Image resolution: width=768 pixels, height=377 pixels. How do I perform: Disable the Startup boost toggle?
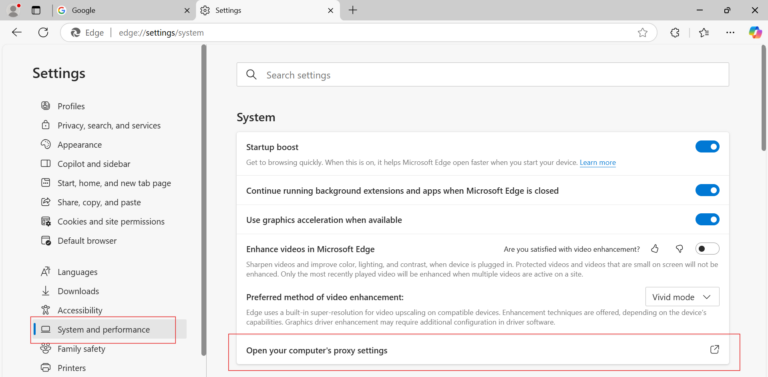[707, 146]
